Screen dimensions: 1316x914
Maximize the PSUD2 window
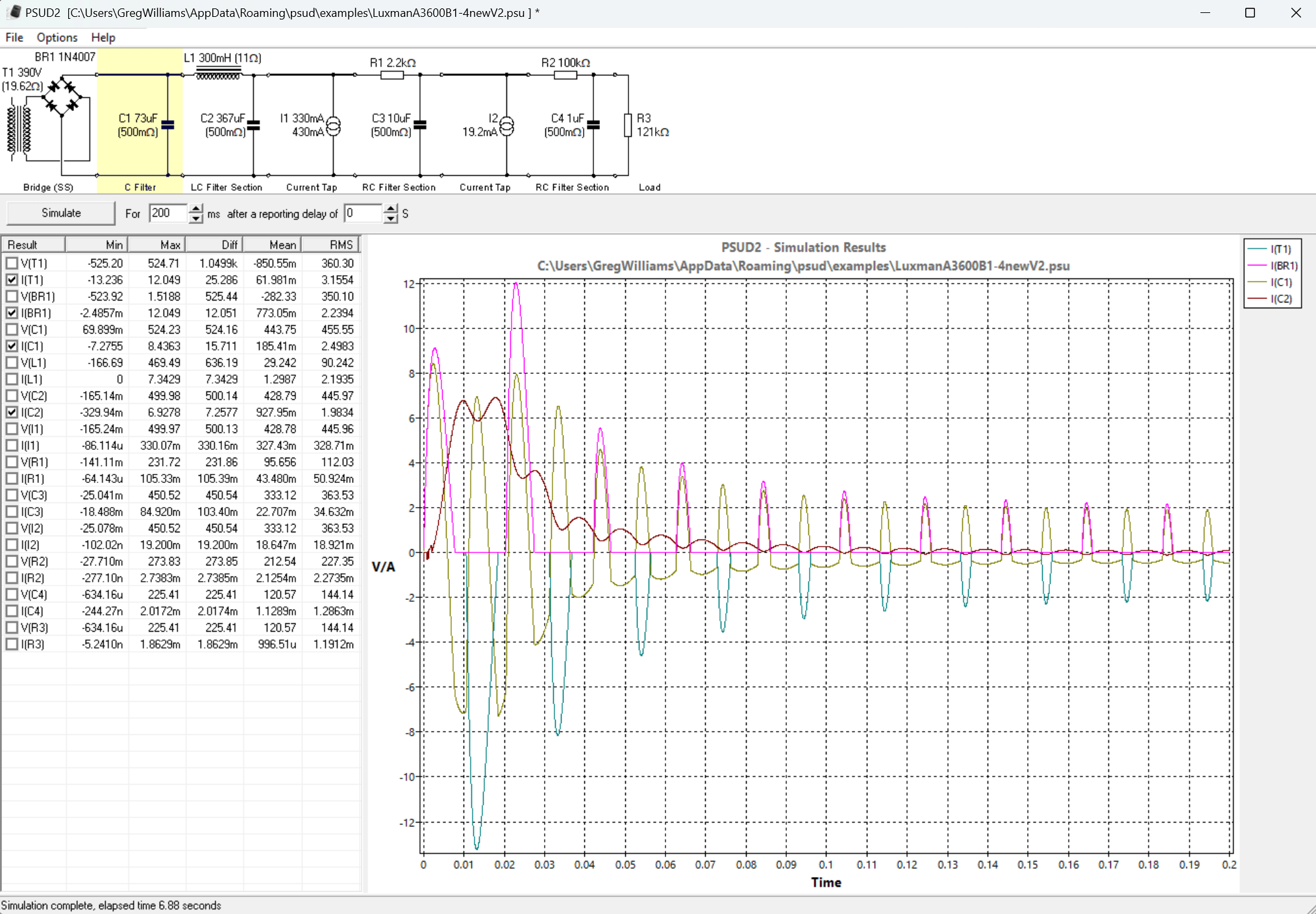[x=1250, y=13]
